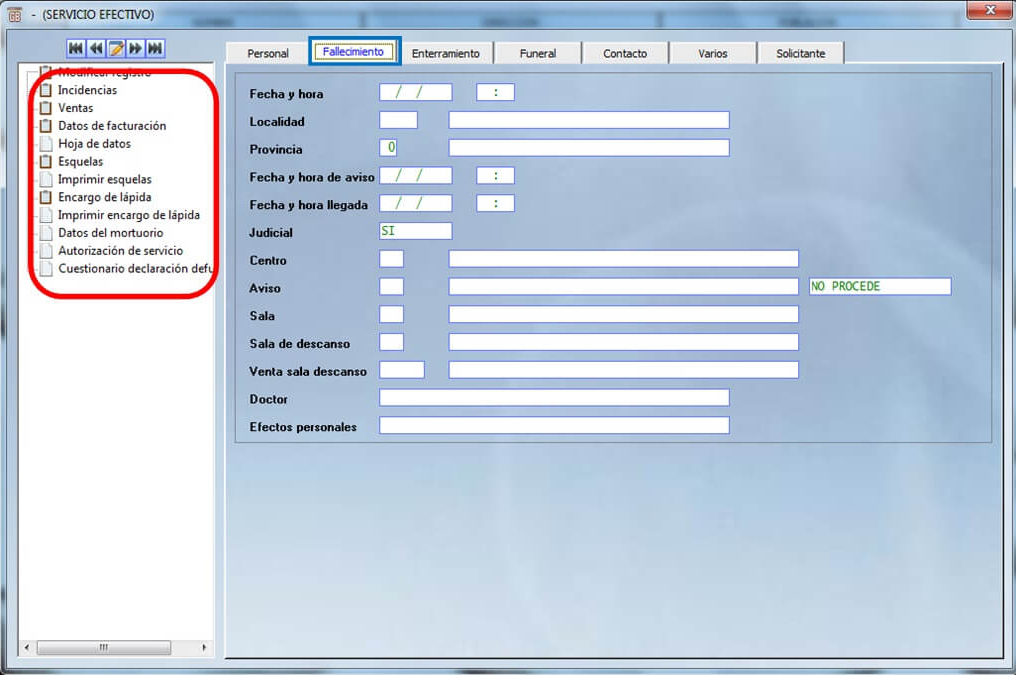The image size is (1016, 675).
Task: Focus the Sala description field
Action: click(x=623, y=315)
